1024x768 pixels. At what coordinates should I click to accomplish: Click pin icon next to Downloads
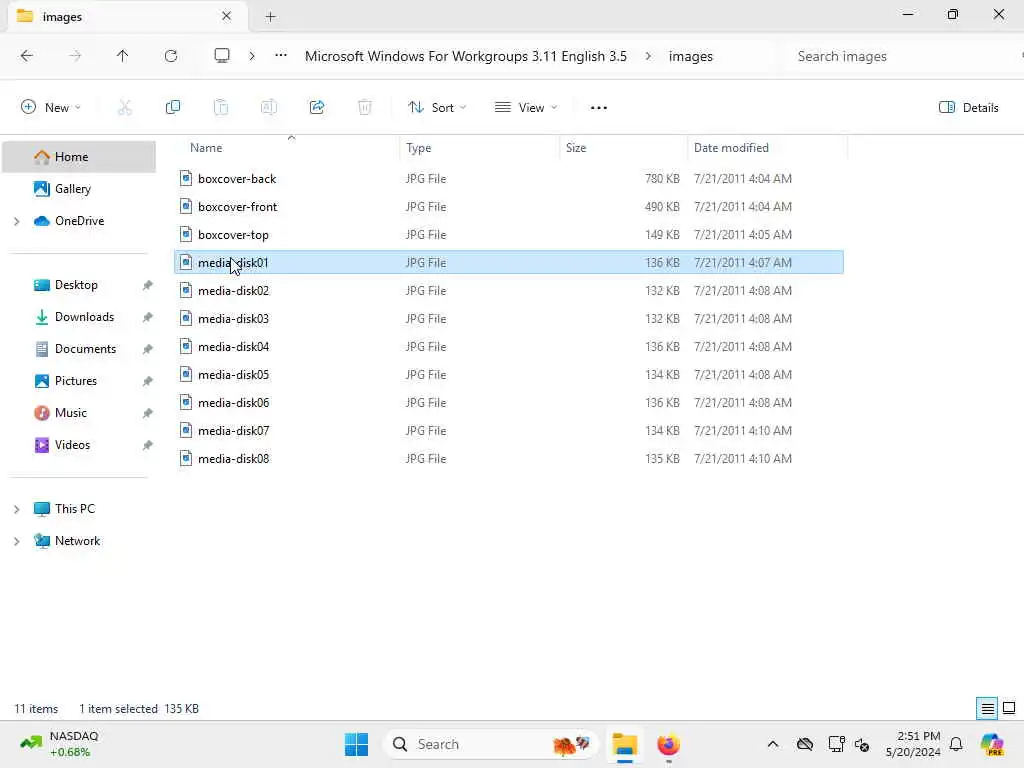pos(148,317)
